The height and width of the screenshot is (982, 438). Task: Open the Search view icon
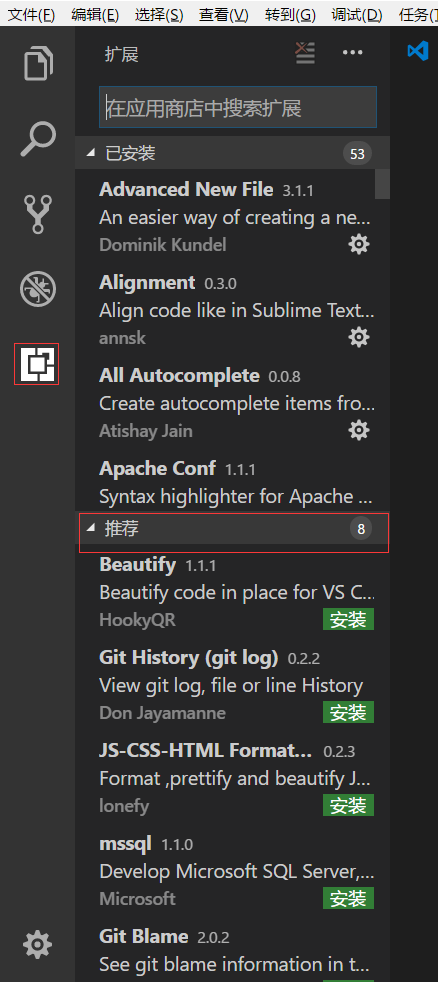38,138
